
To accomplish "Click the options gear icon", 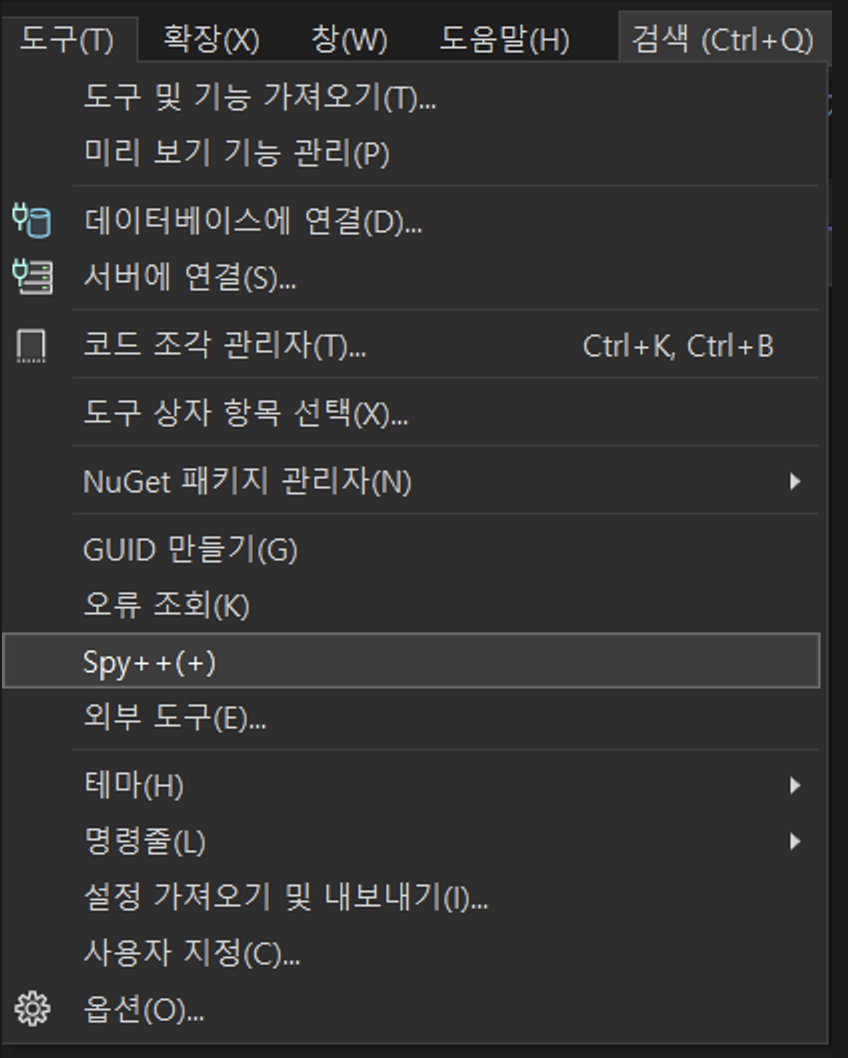I will pos(32,1009).
